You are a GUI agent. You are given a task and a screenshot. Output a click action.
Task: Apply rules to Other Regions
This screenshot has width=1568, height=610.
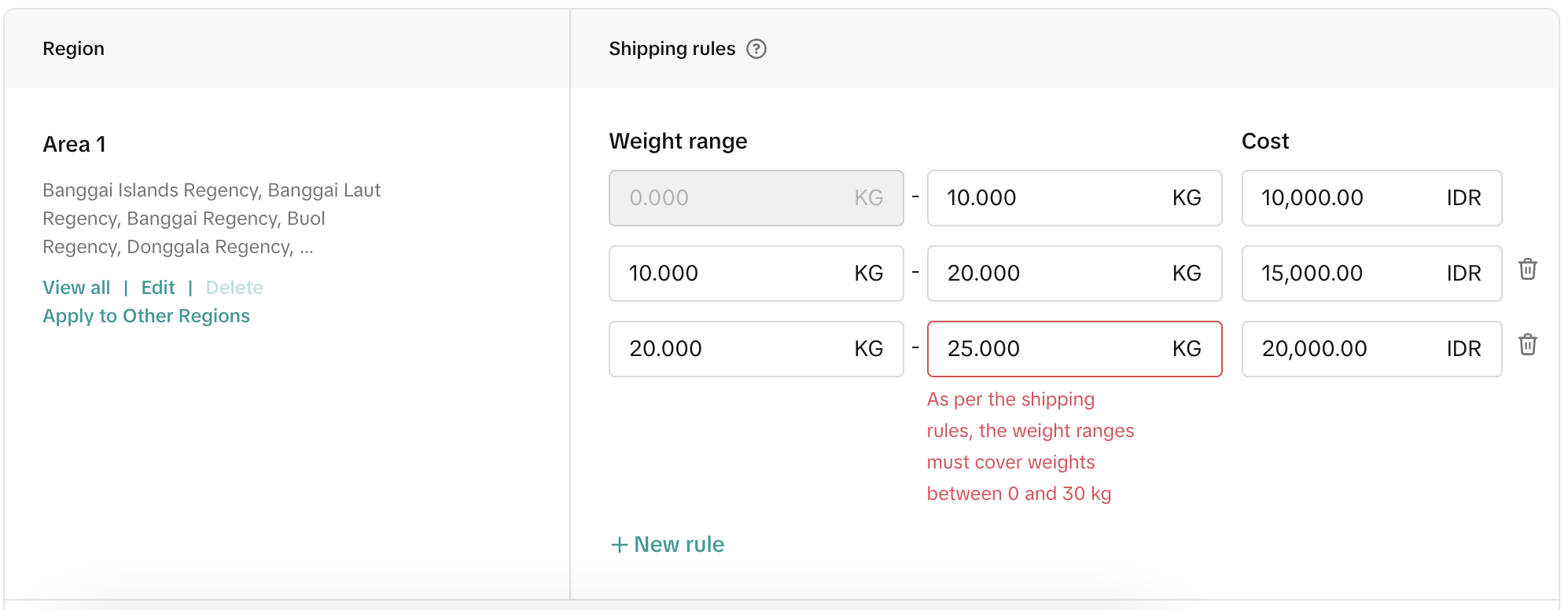pyautogui.click(x=146, y=316)
